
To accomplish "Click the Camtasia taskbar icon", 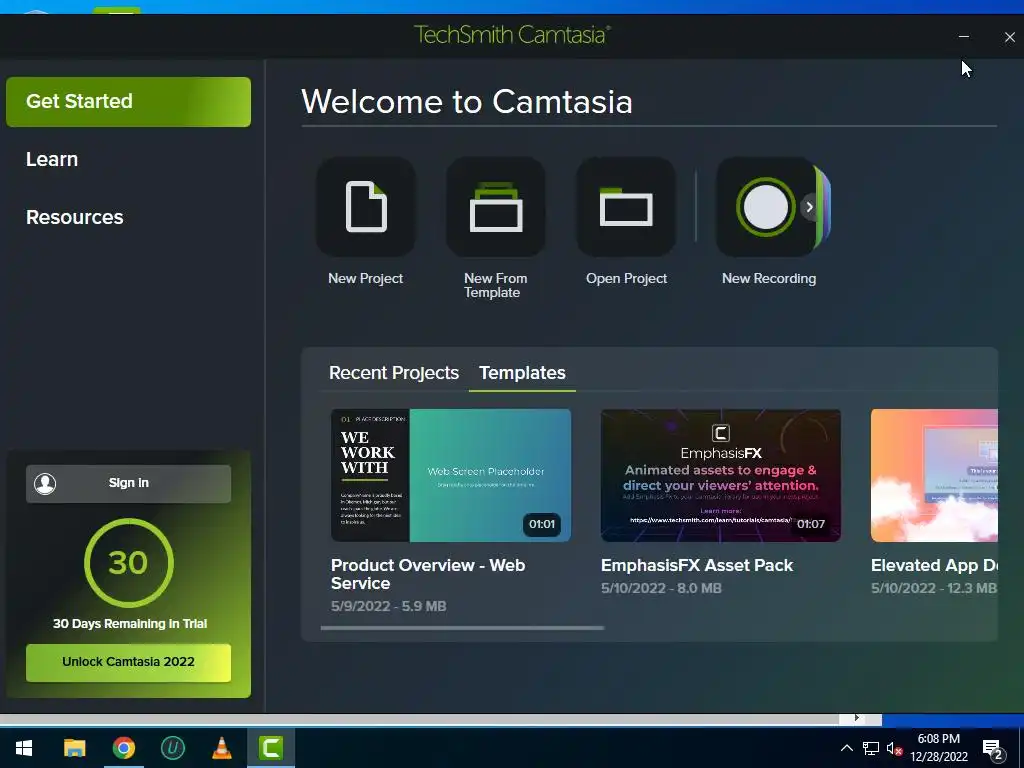I will pos(270,748).
